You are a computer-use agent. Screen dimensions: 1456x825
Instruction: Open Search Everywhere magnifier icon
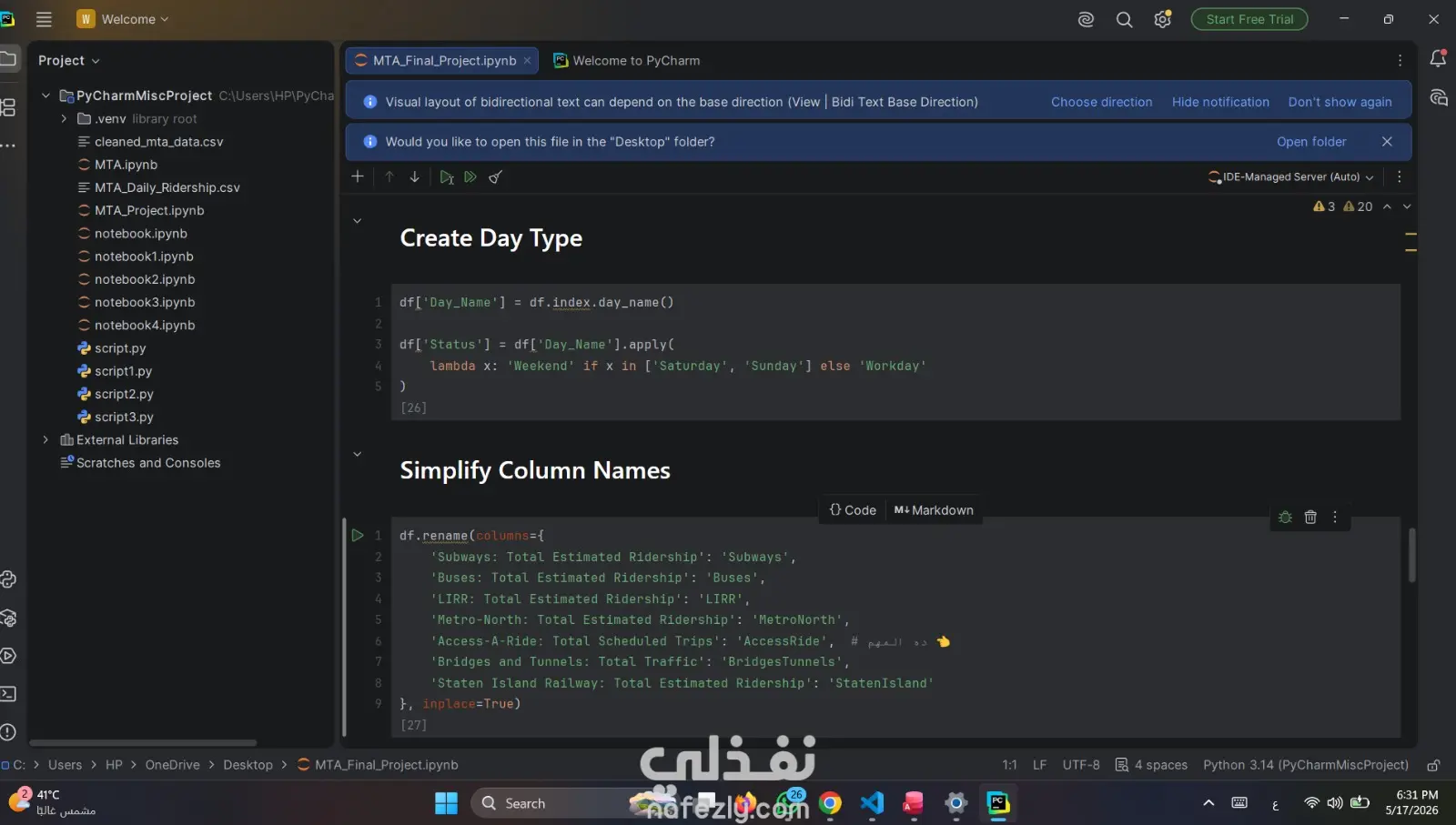pos(1125,19)
